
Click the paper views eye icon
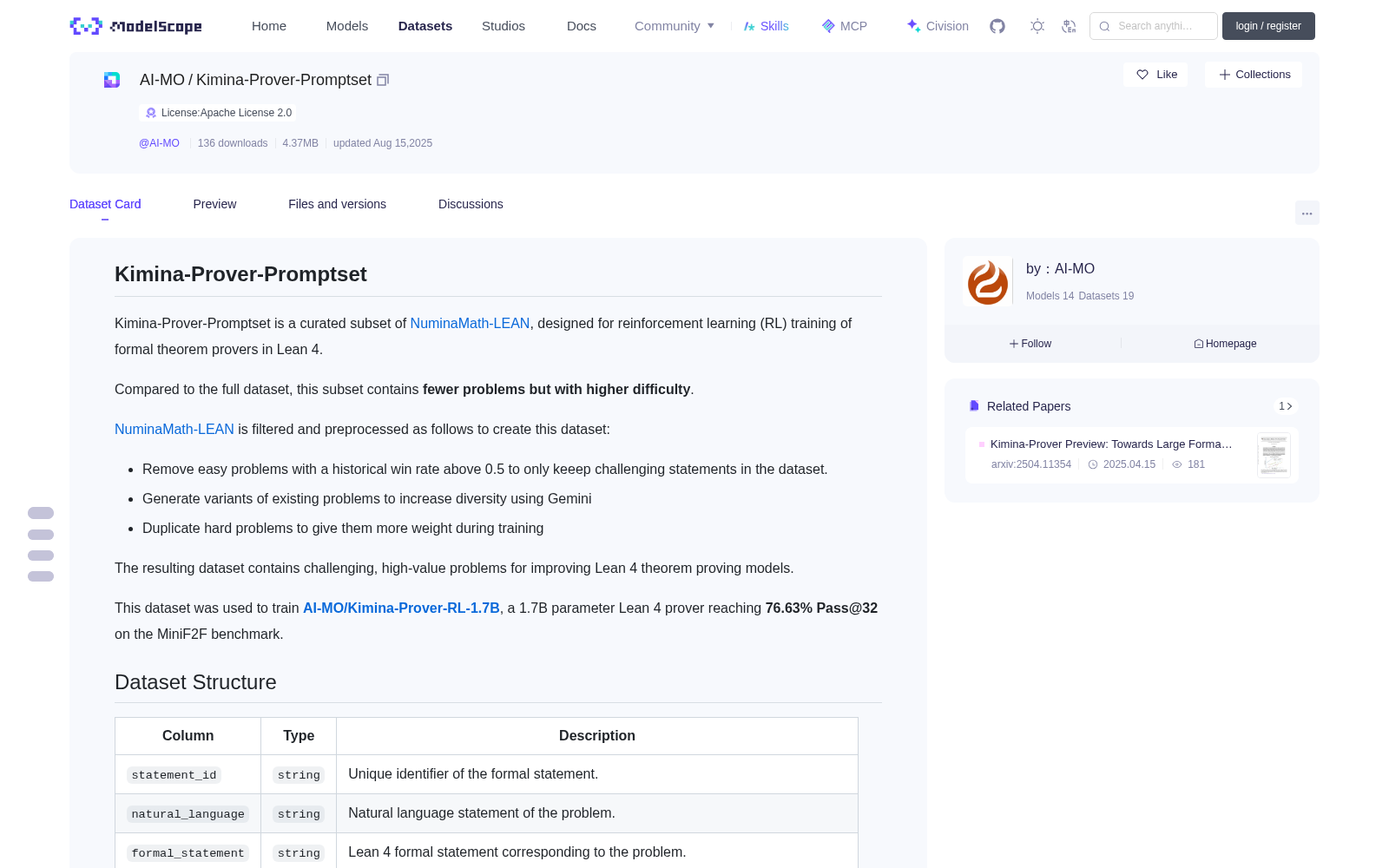click(1177, 464)
